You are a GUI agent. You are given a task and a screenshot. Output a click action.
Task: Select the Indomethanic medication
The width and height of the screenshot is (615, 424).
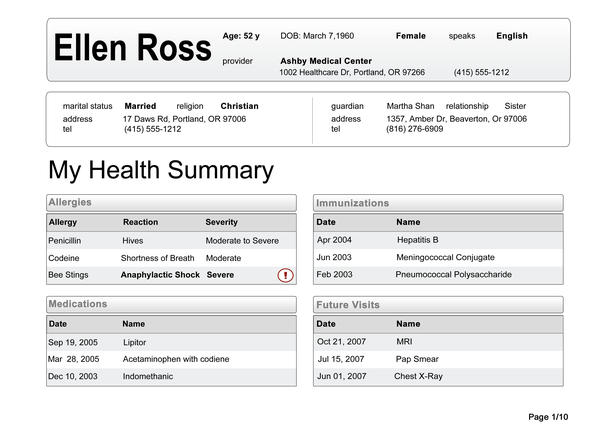[x=147, y=377]
